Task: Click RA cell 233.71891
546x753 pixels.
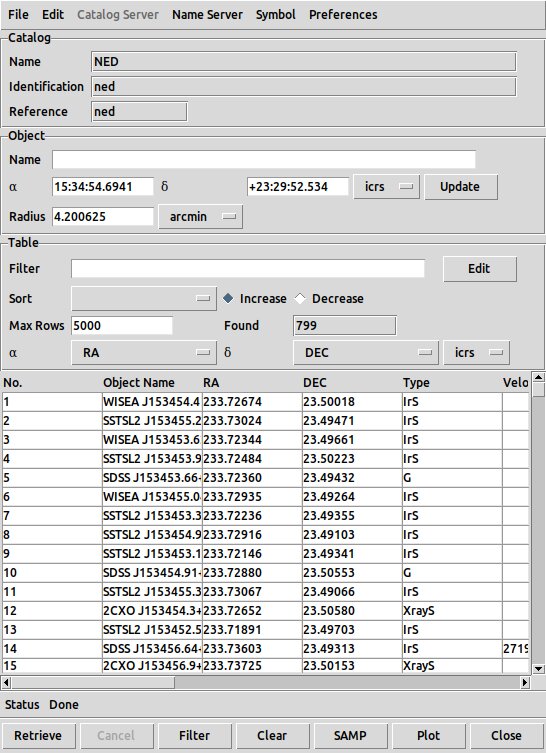Action: click(x=252, y=630)
